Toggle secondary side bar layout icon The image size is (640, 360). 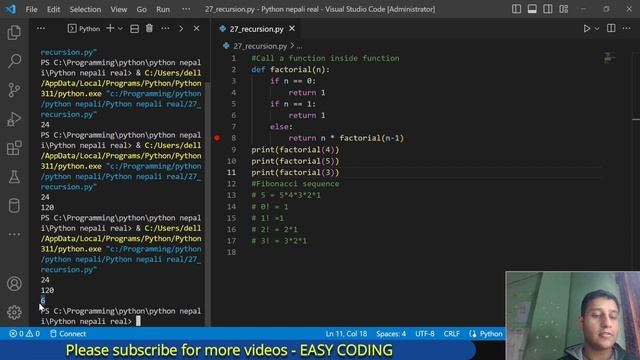(x=548, y=9)
